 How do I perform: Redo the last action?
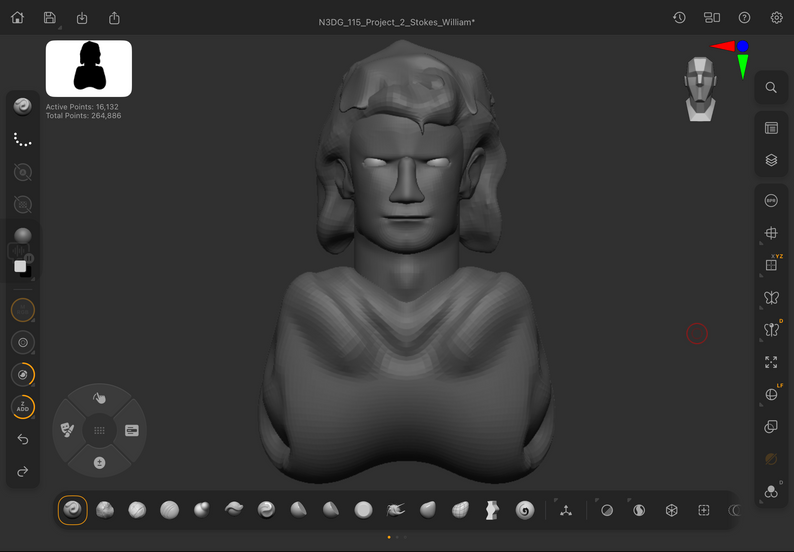(x=23, y=471)
